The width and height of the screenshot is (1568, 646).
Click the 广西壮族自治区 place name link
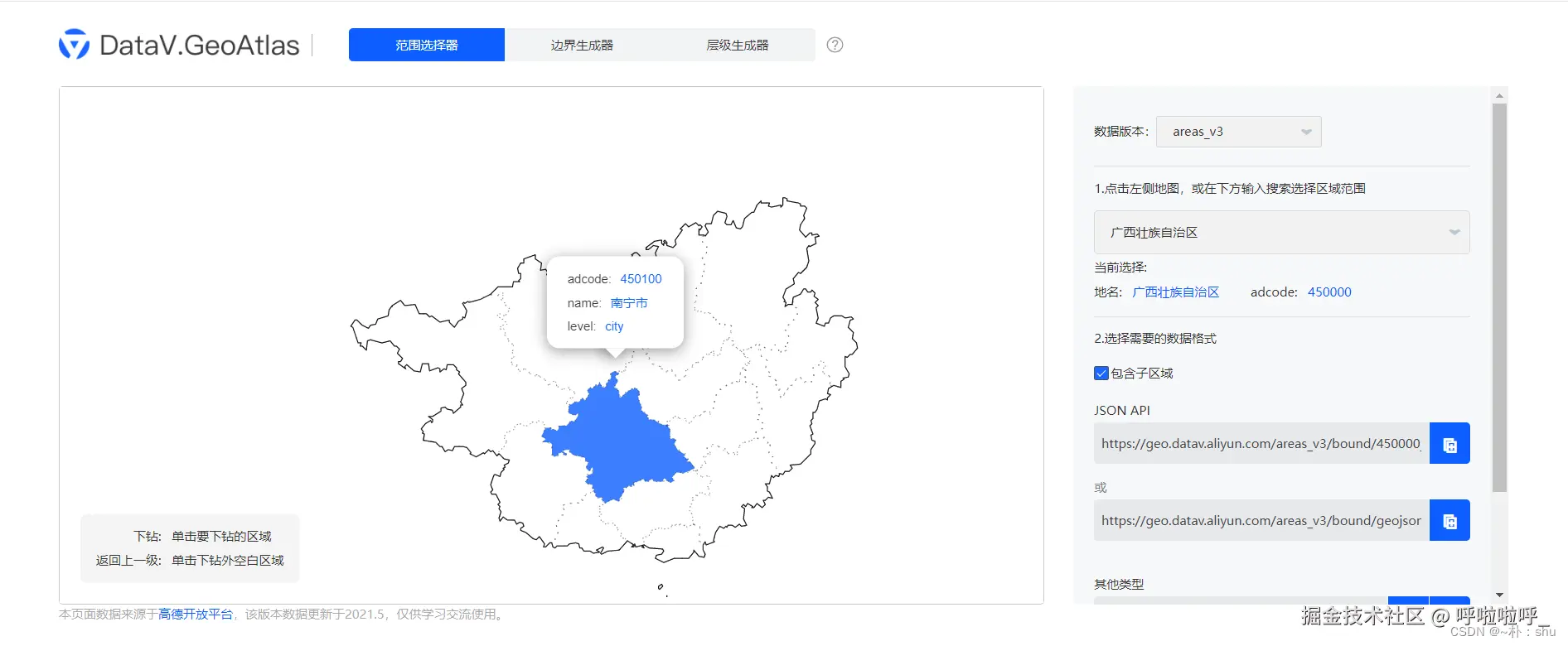coord(1175,292)
